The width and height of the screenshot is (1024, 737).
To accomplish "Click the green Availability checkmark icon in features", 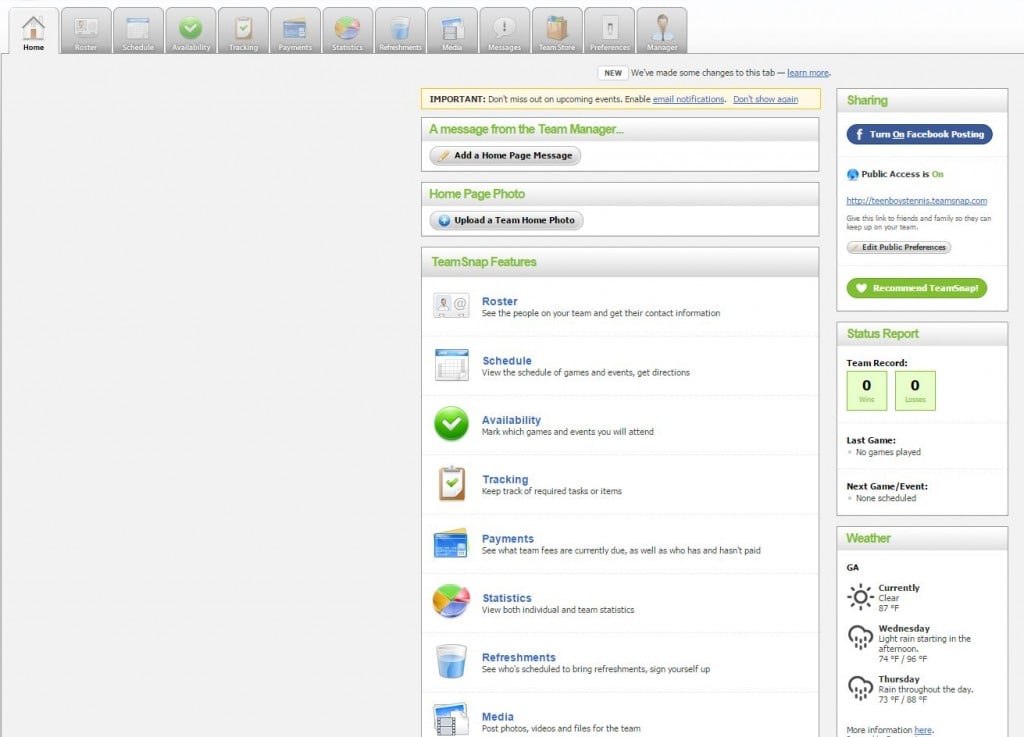I will tap(451, 424).
